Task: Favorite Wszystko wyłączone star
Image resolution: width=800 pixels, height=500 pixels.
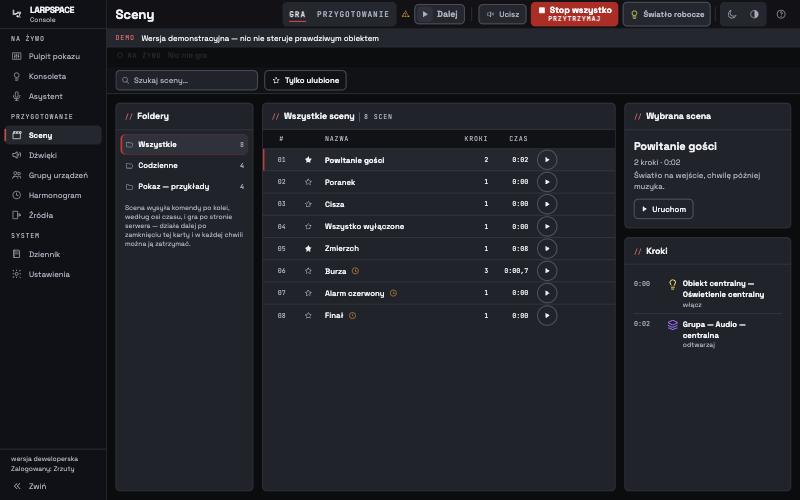Action: pyautogui.click(x=308, y=227)
